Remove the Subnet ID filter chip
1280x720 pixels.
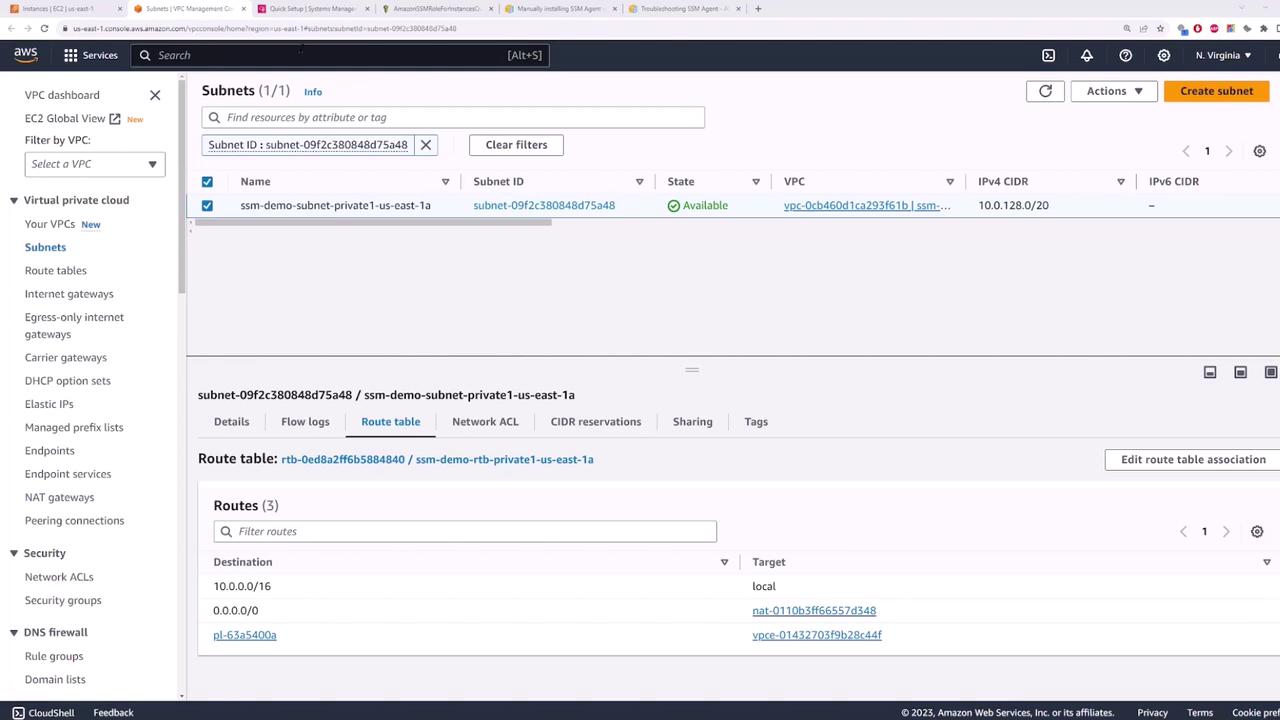click(426, 145)
